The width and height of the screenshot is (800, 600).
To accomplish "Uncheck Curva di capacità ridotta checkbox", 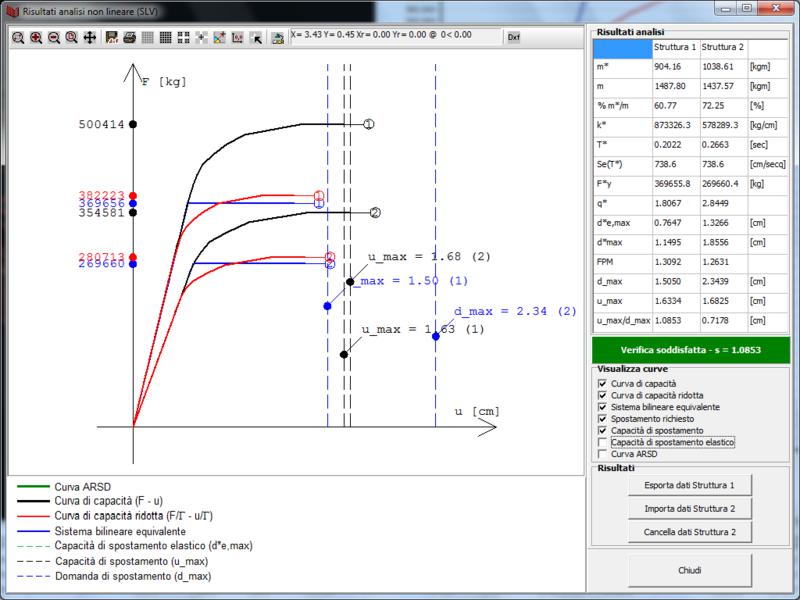I will (602, 395).
